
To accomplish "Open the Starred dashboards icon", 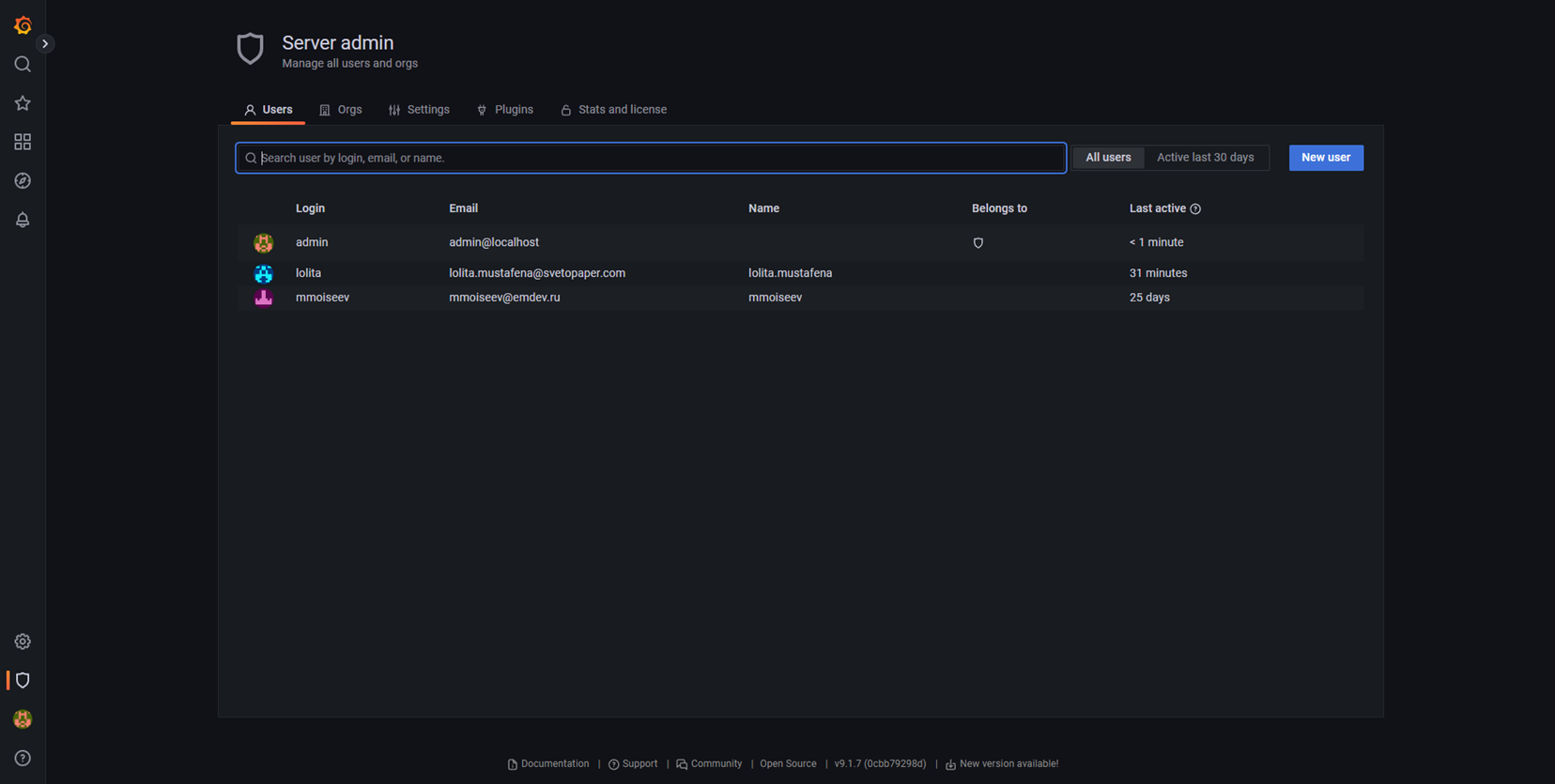I will point(23,103).
